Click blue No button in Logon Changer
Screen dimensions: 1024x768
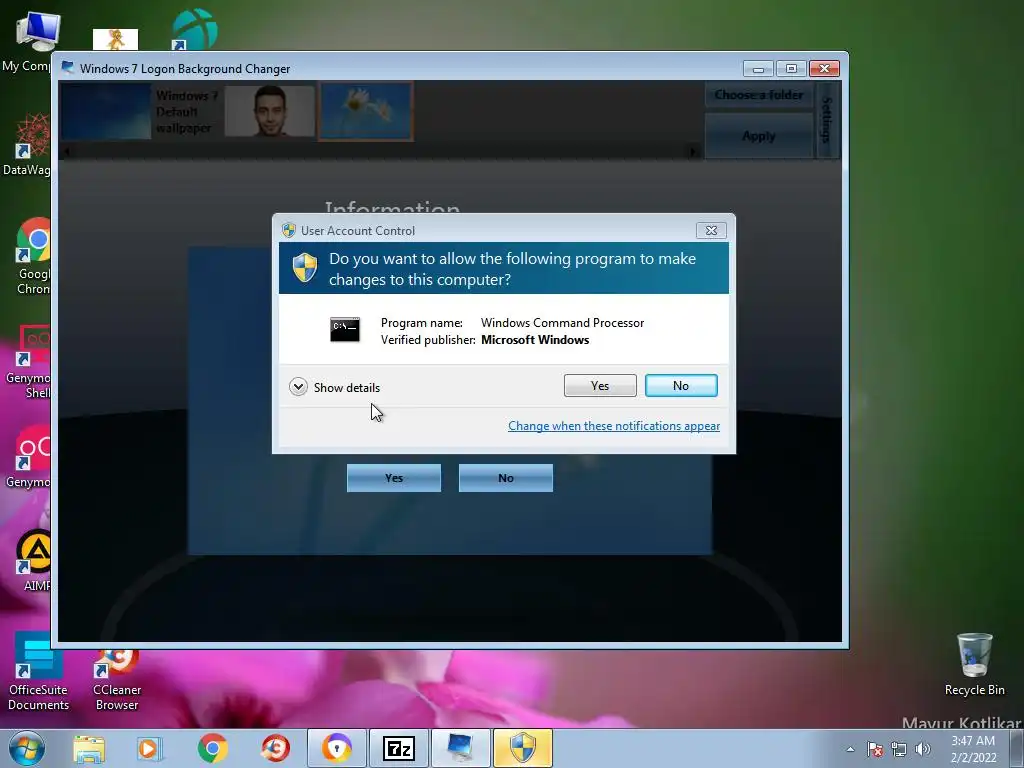(x=506, y=478)
